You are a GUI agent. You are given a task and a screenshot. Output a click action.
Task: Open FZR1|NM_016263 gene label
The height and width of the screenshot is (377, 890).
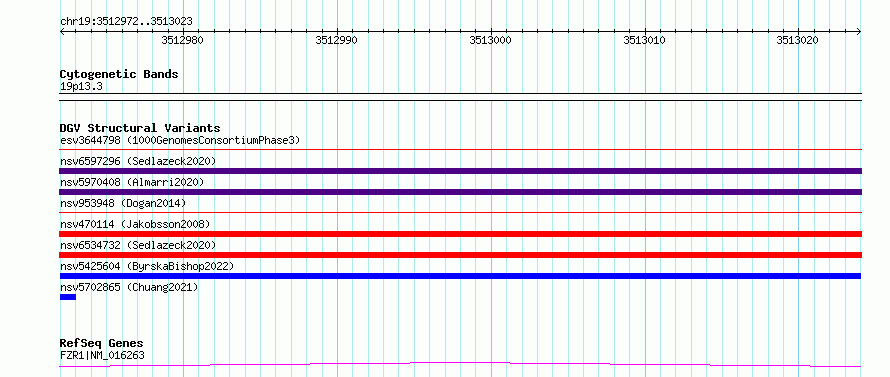pyautogui.click(x=102, y=355)
